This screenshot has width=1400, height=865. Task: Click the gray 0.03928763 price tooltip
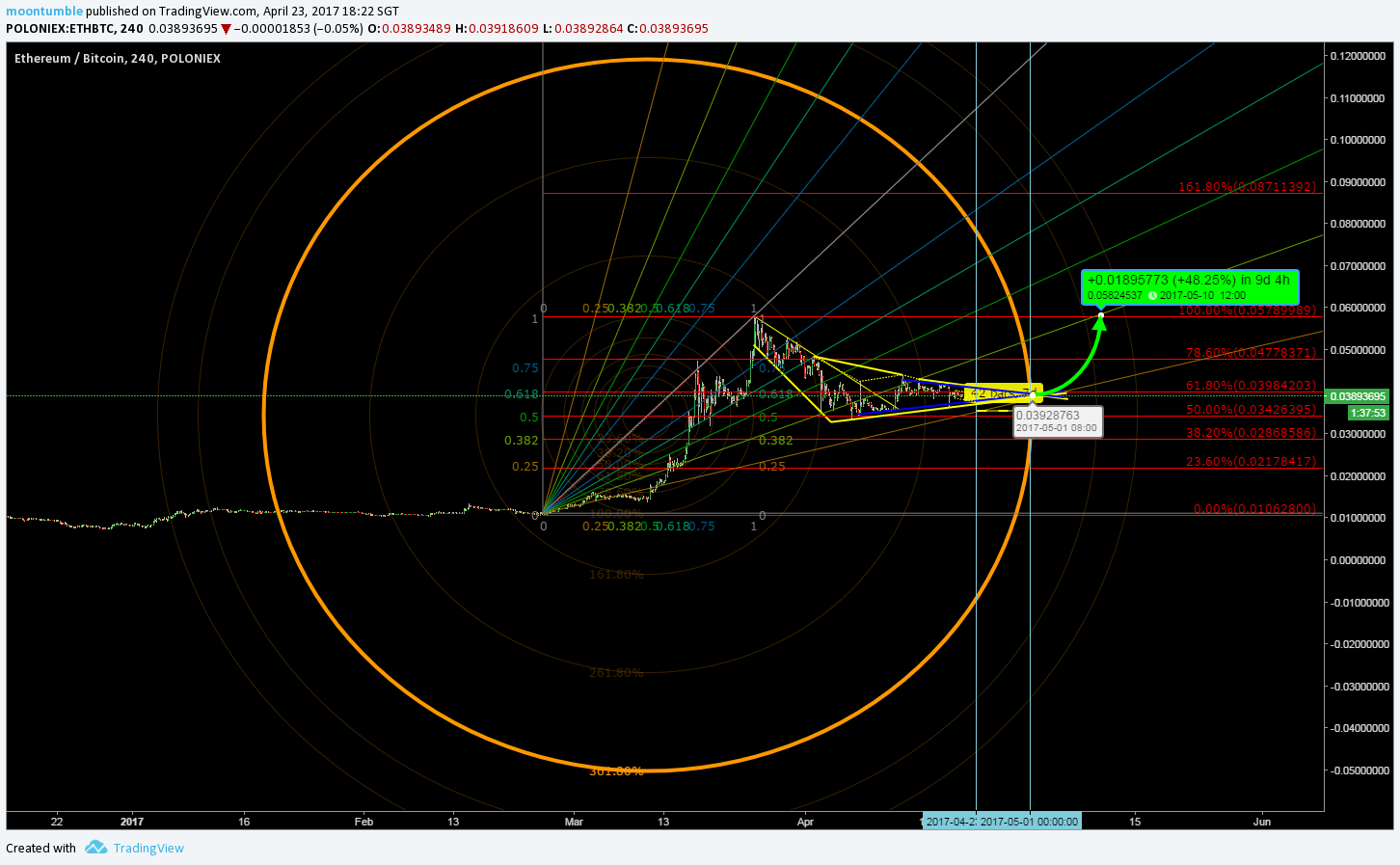click(x=1058, y=421)
